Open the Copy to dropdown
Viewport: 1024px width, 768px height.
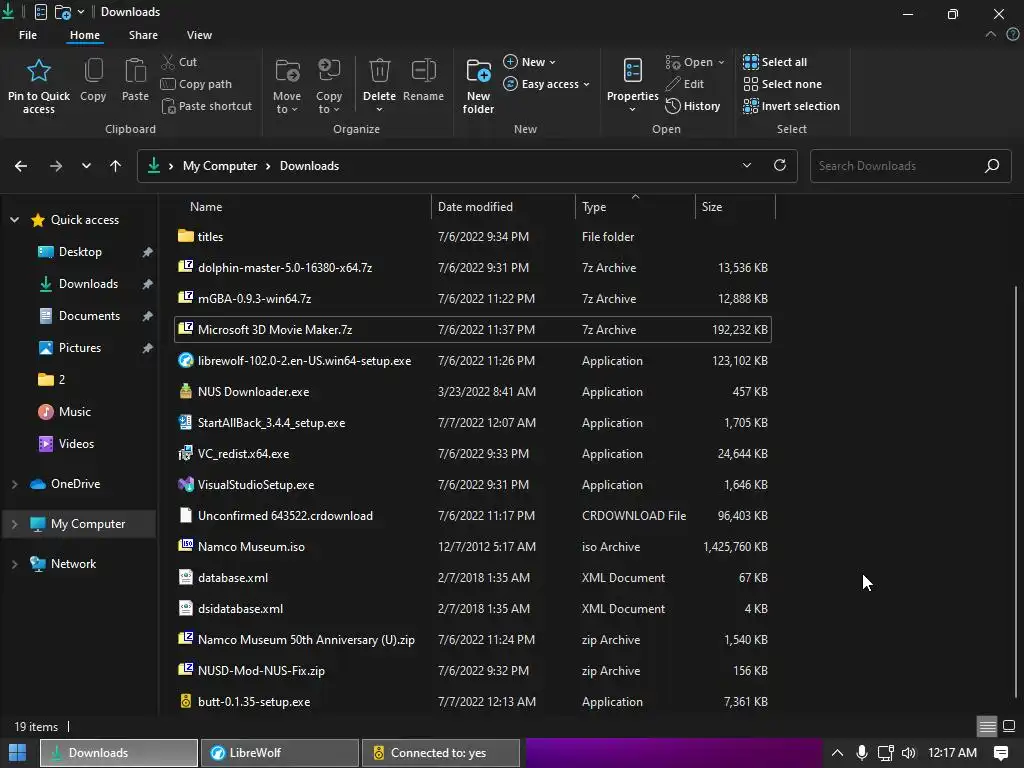[328, 86]
